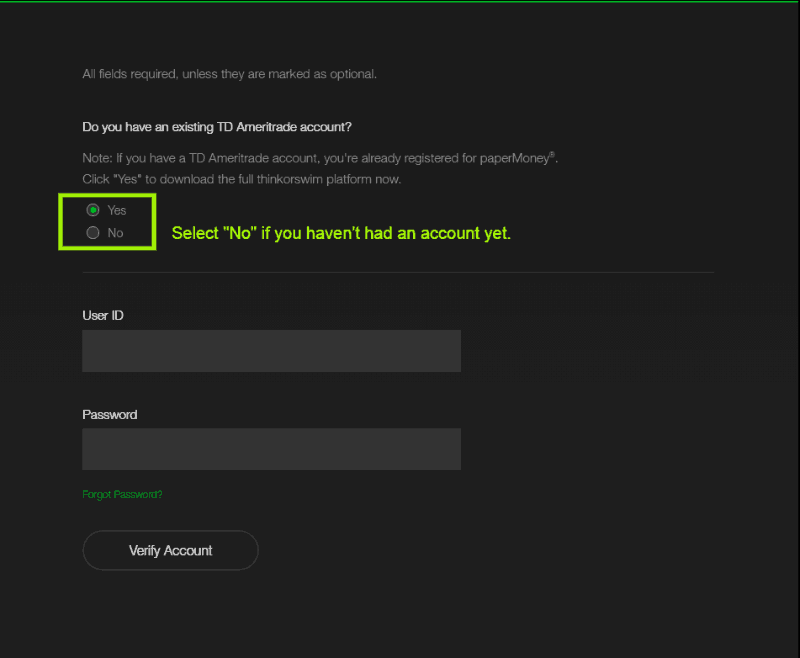
Task: Click the "Yes" option label text
Action: pyautogui.click(x=117, y=210)
